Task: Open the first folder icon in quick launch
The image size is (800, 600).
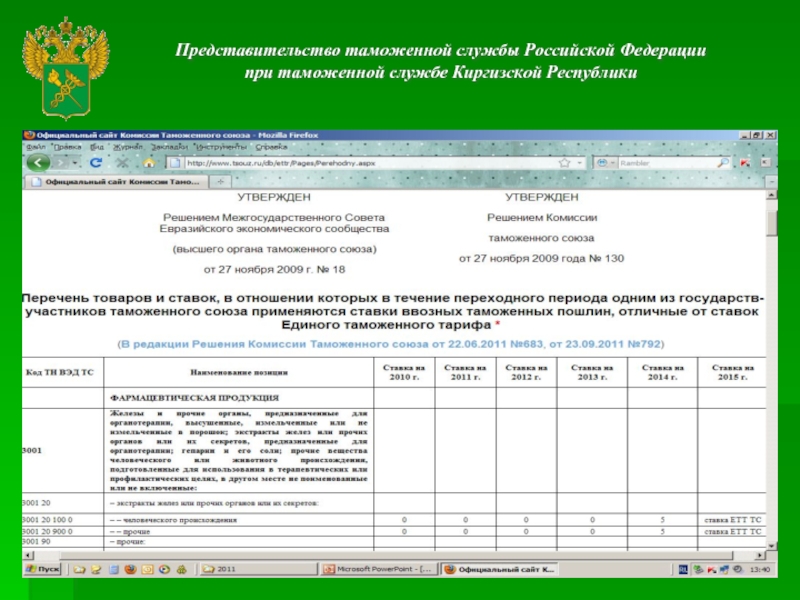Action: (79, 569)
